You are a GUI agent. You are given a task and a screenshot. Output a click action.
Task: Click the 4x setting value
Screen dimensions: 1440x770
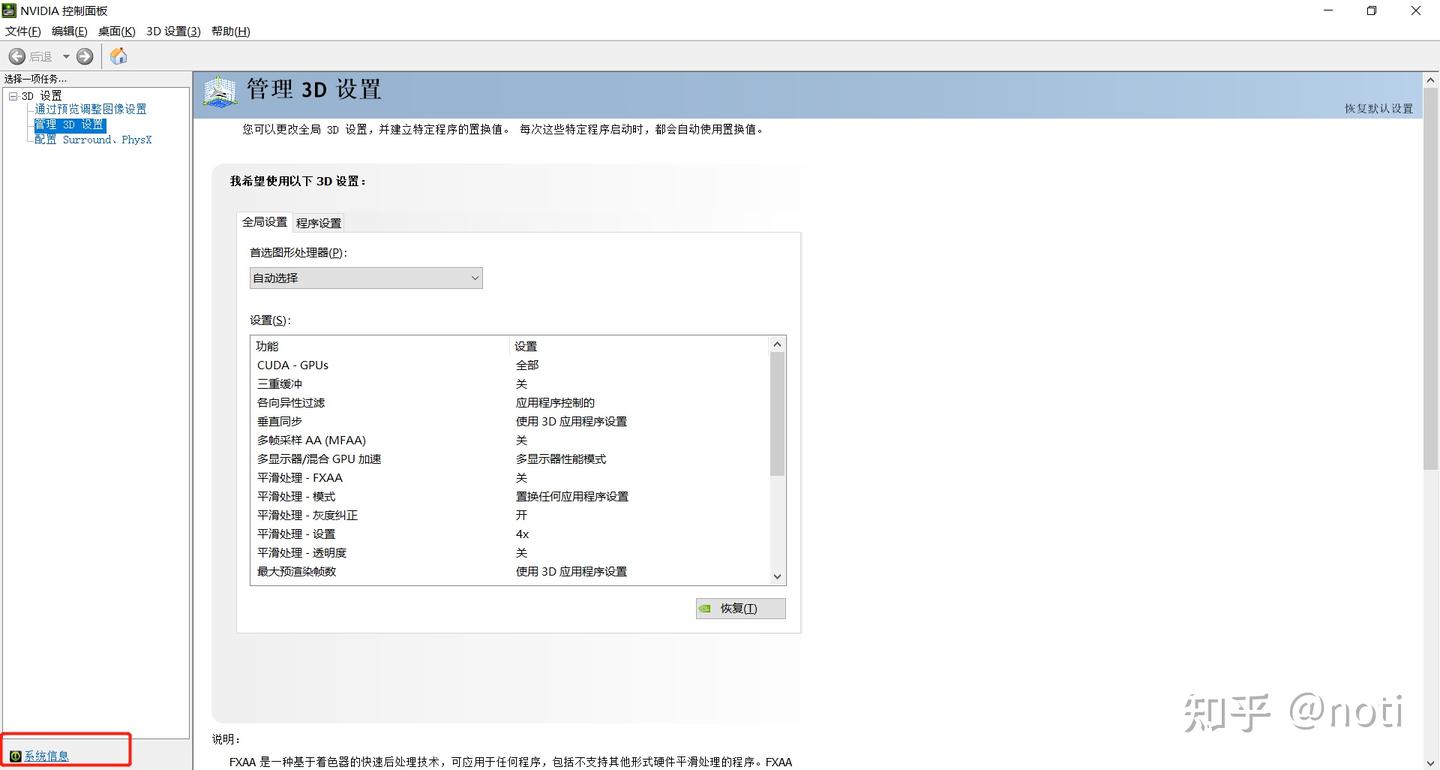[x=522, y=534]
